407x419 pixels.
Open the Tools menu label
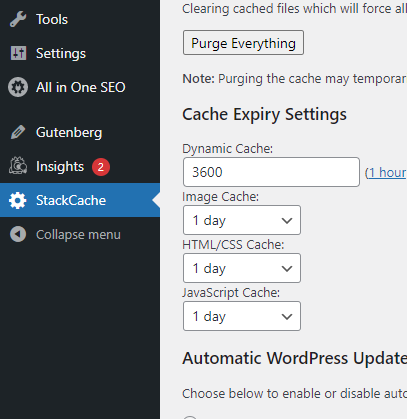pos(52,19)
